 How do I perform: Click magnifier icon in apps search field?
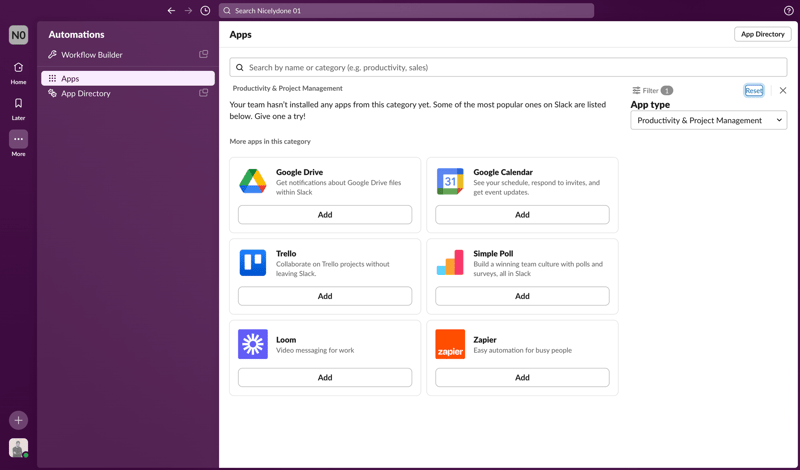tap(240, 67)
